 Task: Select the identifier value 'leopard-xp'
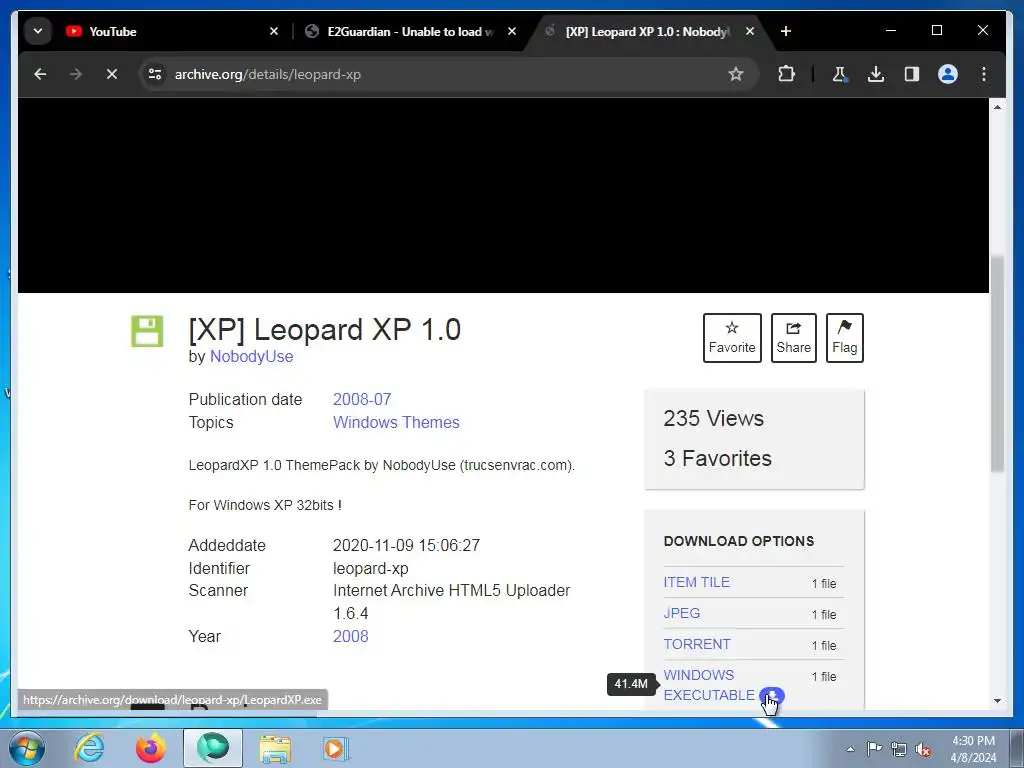[x=370, y=568]
